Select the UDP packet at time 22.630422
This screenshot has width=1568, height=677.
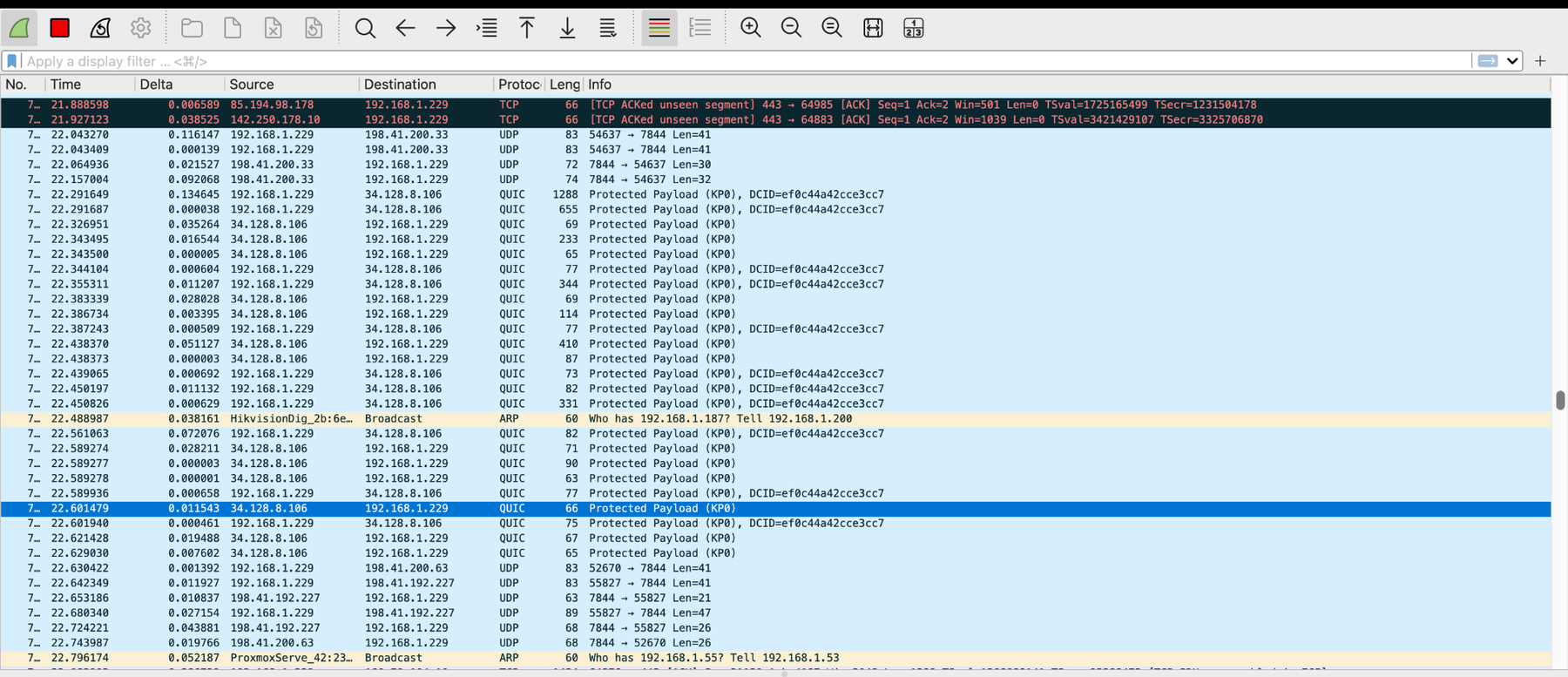[x=775, y=568]
